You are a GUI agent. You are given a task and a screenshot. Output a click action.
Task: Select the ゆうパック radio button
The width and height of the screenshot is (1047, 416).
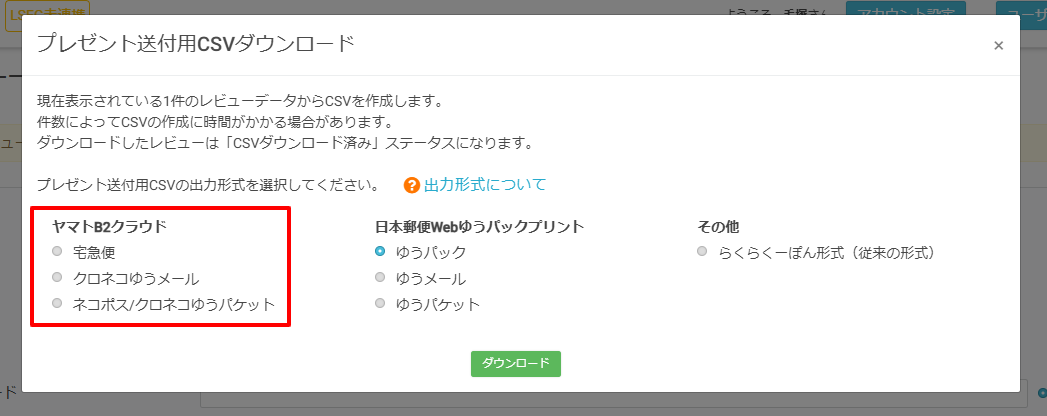pyautogui.click(x=380, y=251)
